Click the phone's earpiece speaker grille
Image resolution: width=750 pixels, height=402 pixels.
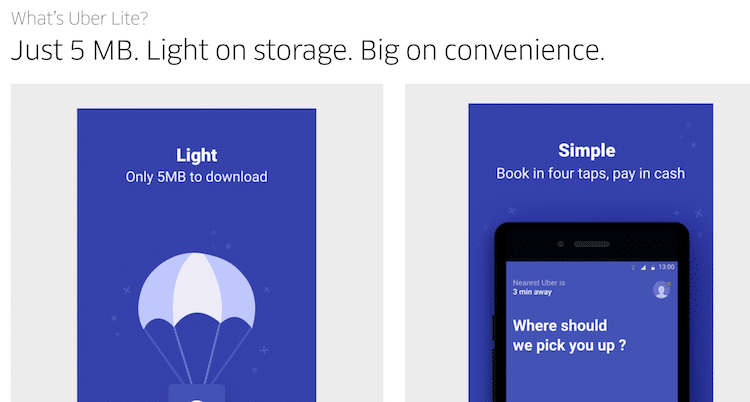coord(592,244)
